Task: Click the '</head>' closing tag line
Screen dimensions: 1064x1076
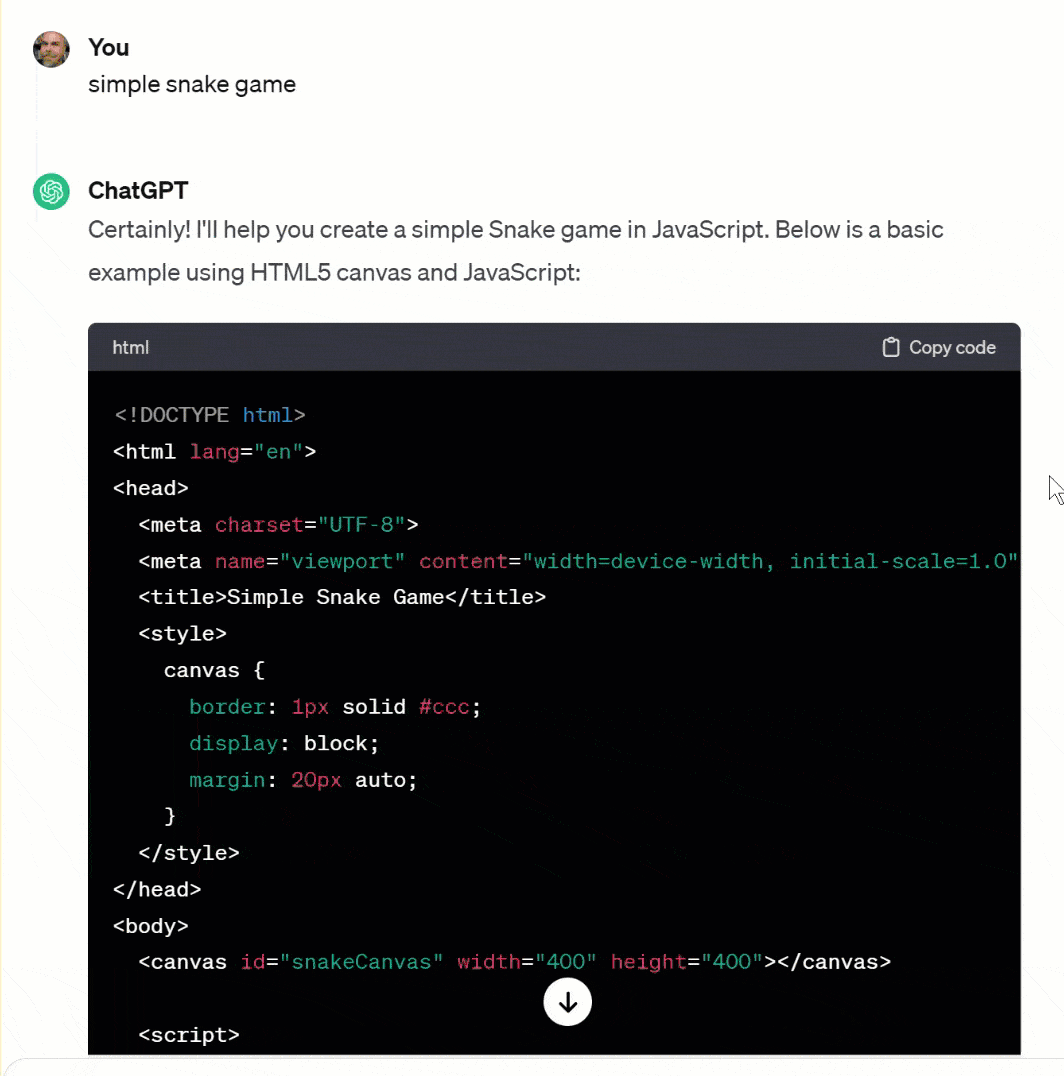Action: pos(157,889)
